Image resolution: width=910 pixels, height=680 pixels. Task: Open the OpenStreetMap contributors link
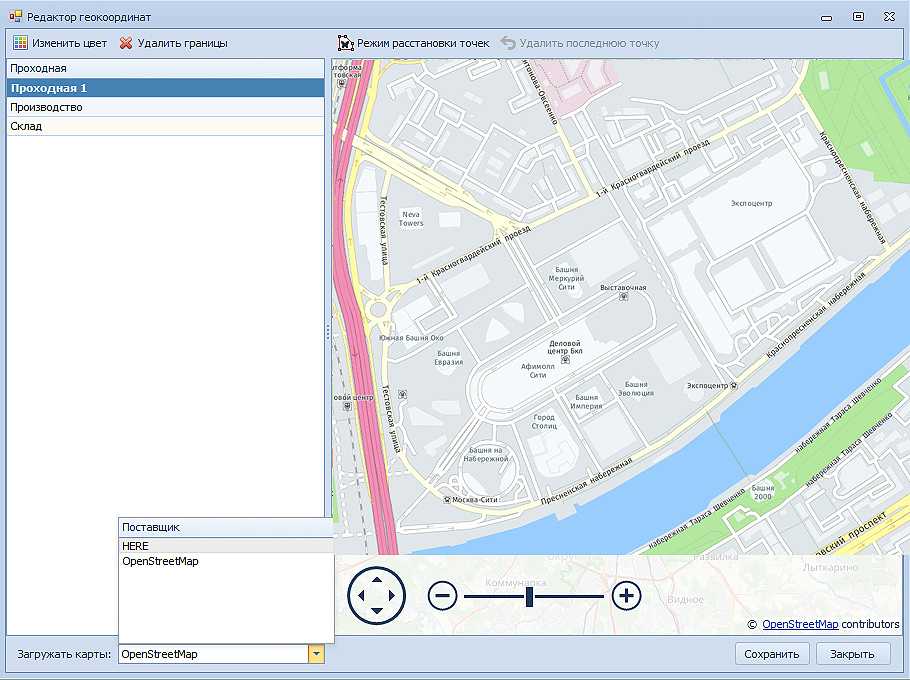tap(800, 624)
